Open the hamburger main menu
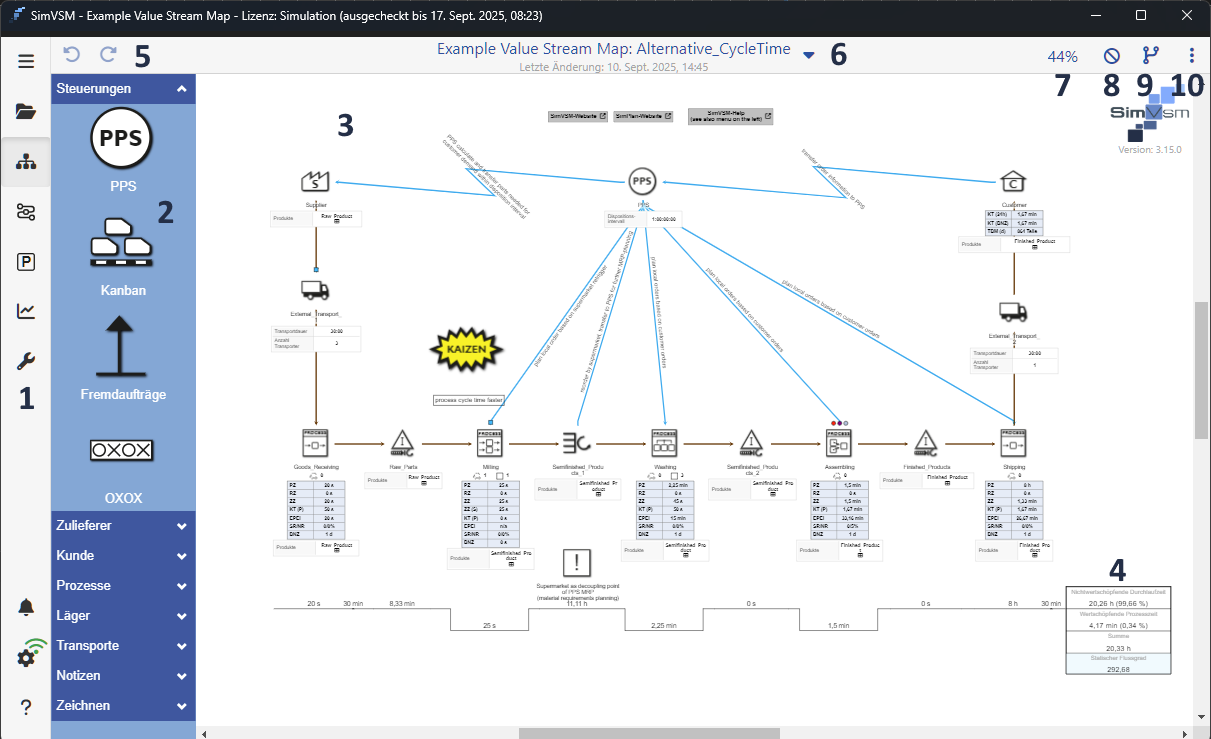Viewport: 1211px width, 739px height. click(x=26, y=61)
